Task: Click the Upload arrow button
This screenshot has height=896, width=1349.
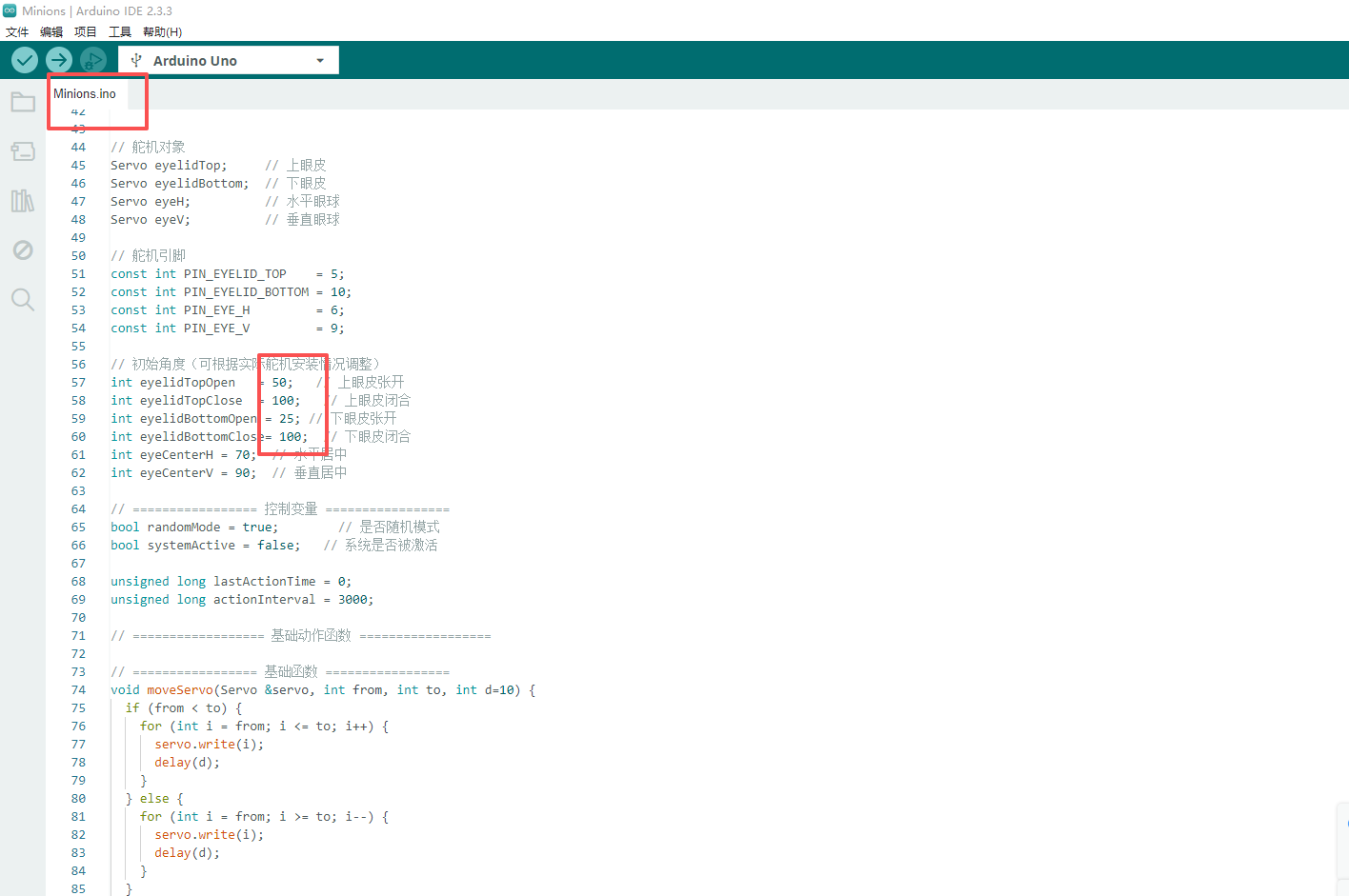Action: point(59,60)
